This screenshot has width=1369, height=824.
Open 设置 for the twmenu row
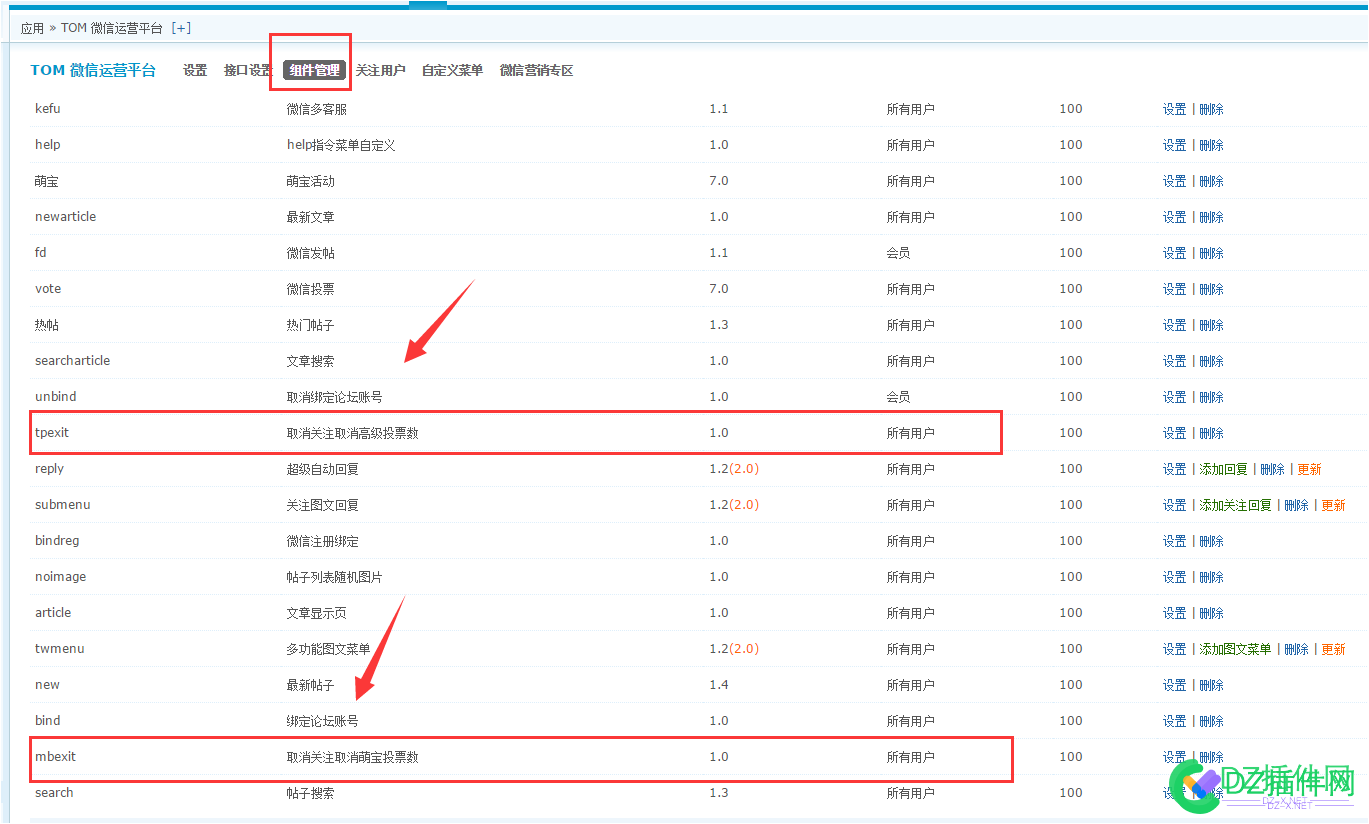1174,649
